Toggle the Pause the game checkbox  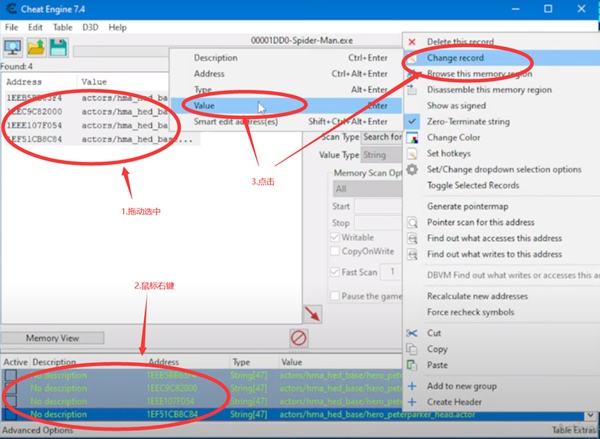pos(335,296)
